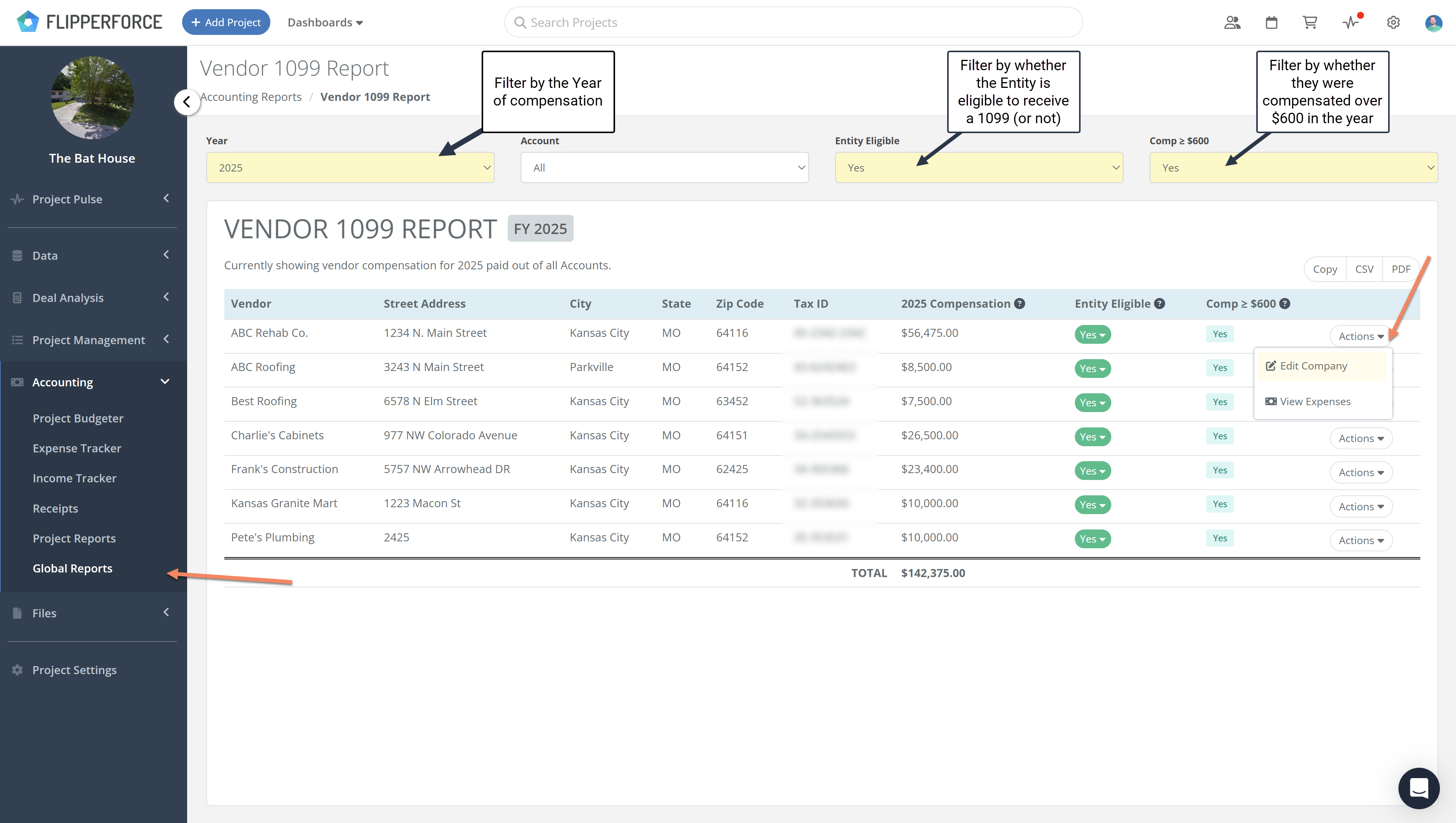
Task: Open the Year filter dropdown
Action: tap(350, 168)
